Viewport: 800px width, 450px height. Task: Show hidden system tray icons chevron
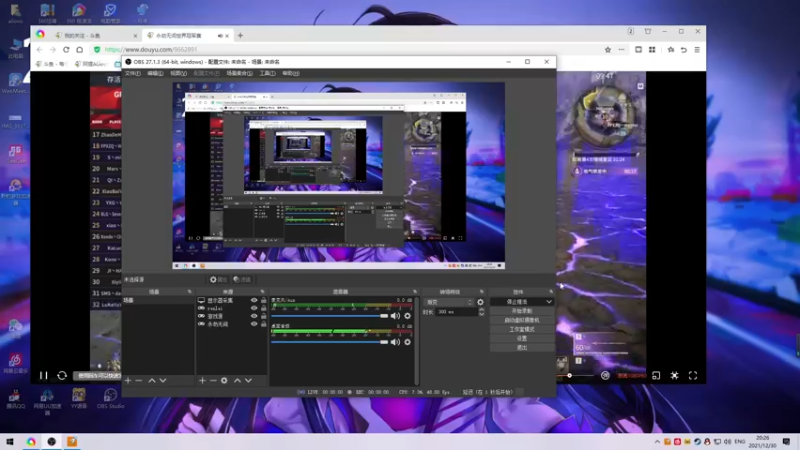657,442
